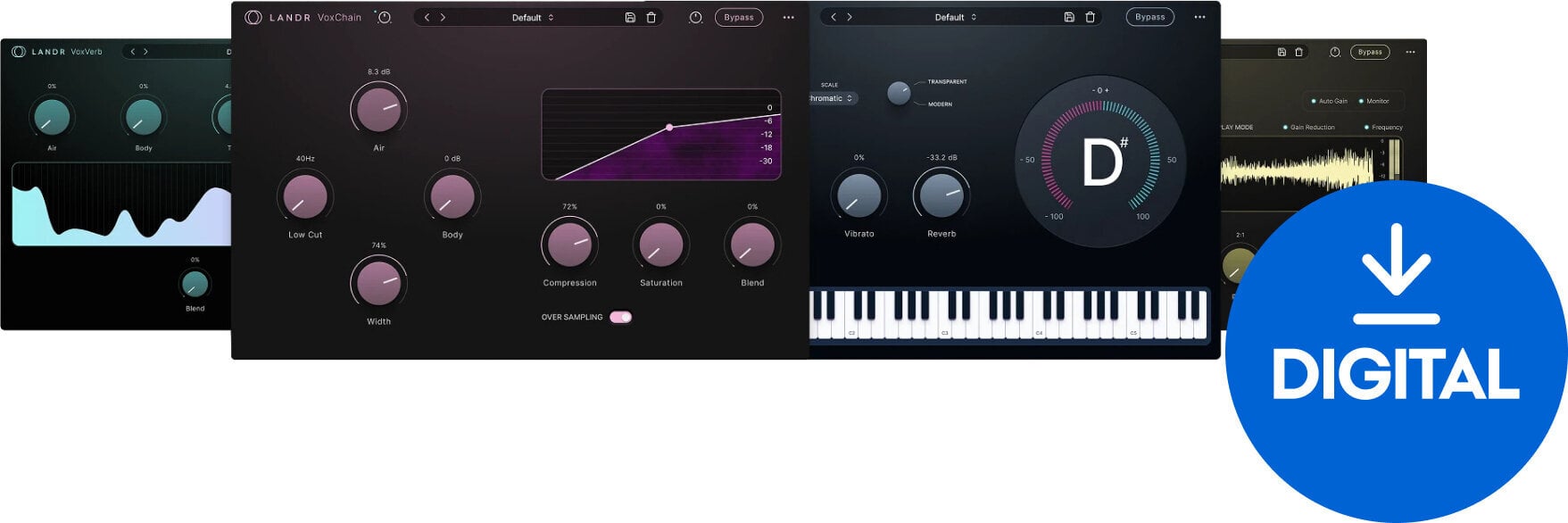The width and height of the screenshot is (1568, 523).
Task: Delete preset trash icon in VoxChain
Action: pyautogui.click(x=651, y=17)
